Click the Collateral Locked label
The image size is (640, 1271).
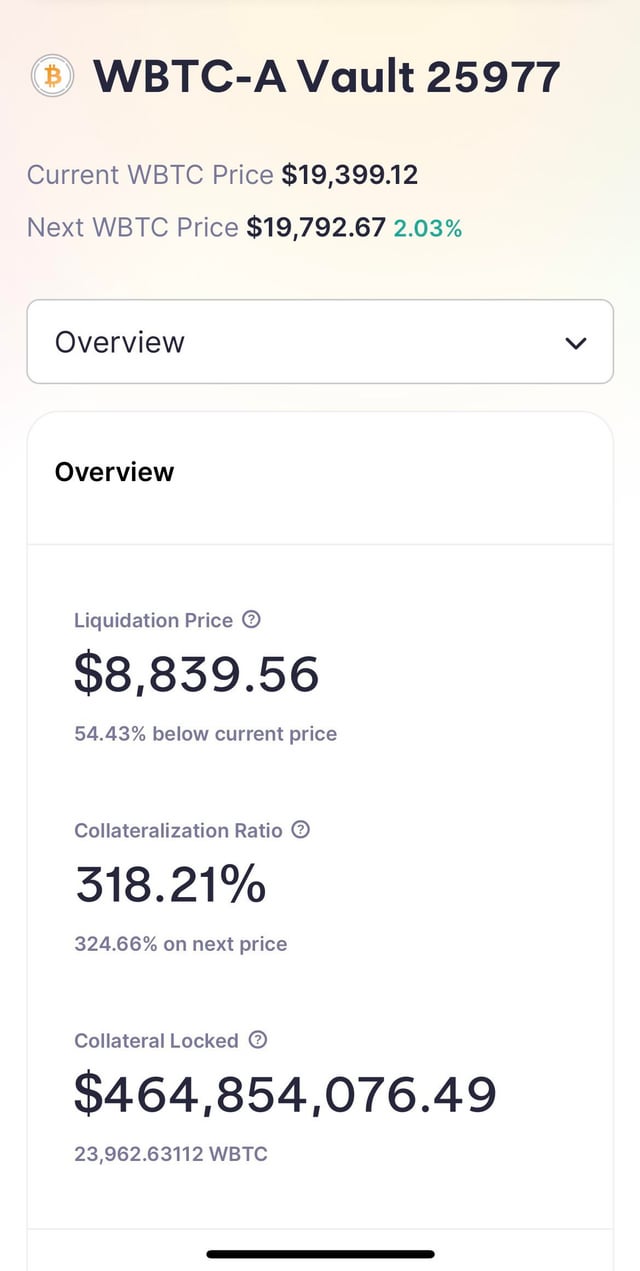[x=156, y=1040]
